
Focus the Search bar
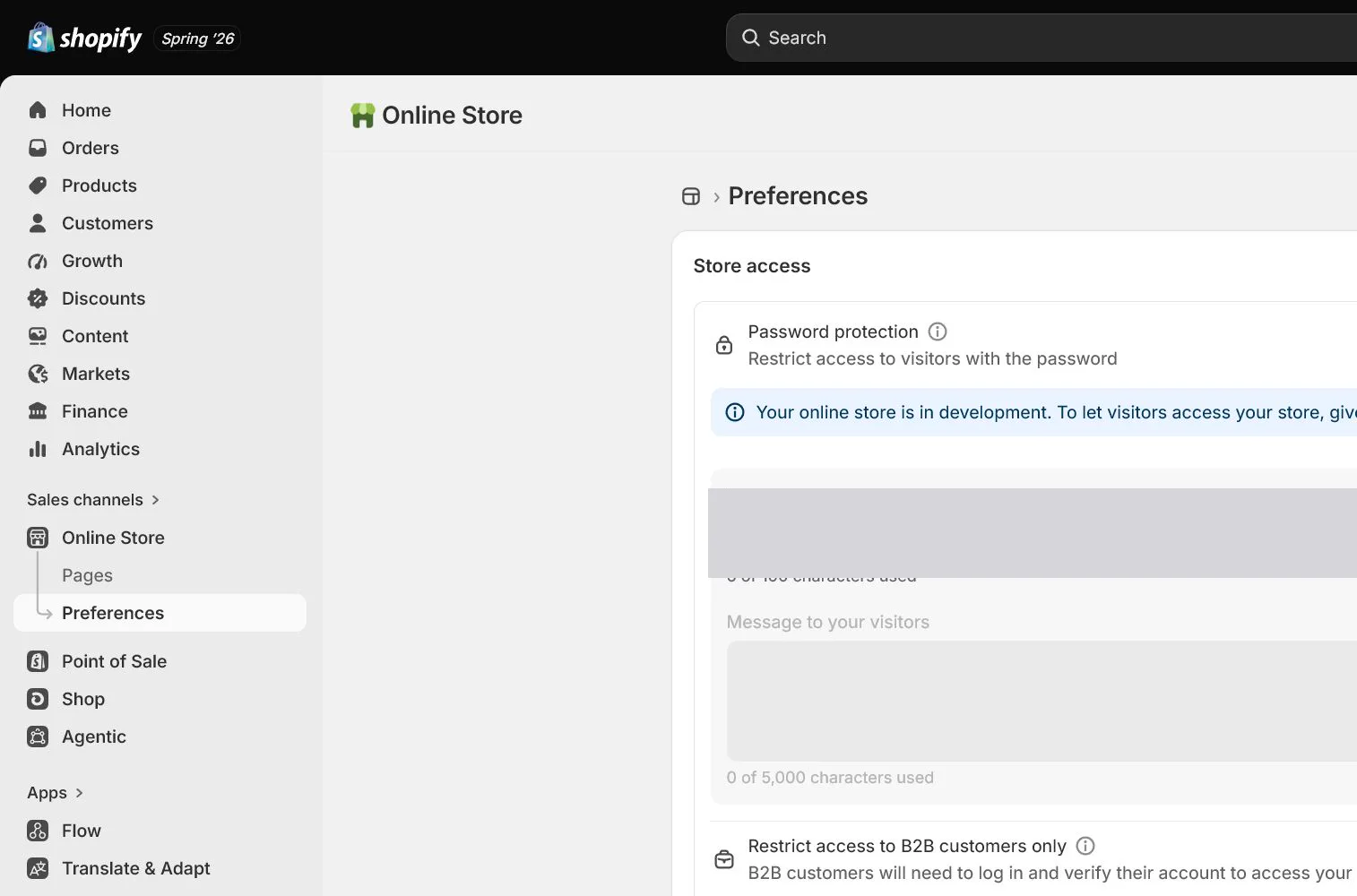coord(1042,38)
